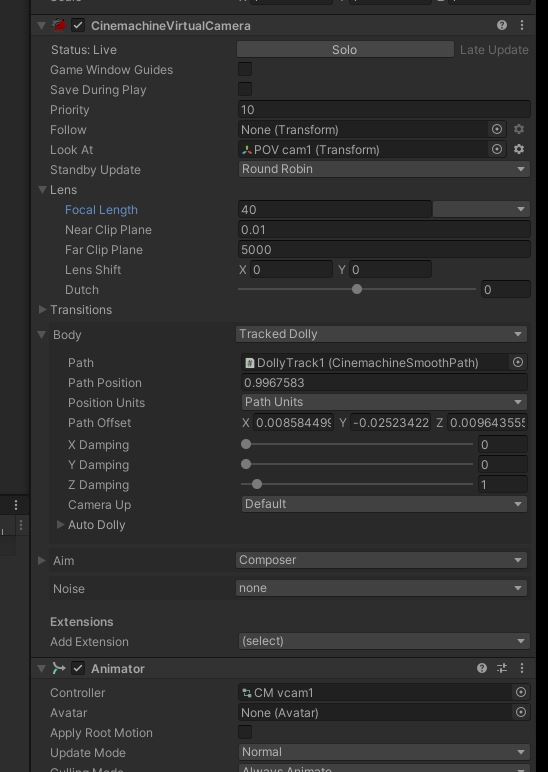Image resolution: width=548 pixels, height=772 pixels.
Task: Open Camera Up Default dropdown
Action: point(384,504)
